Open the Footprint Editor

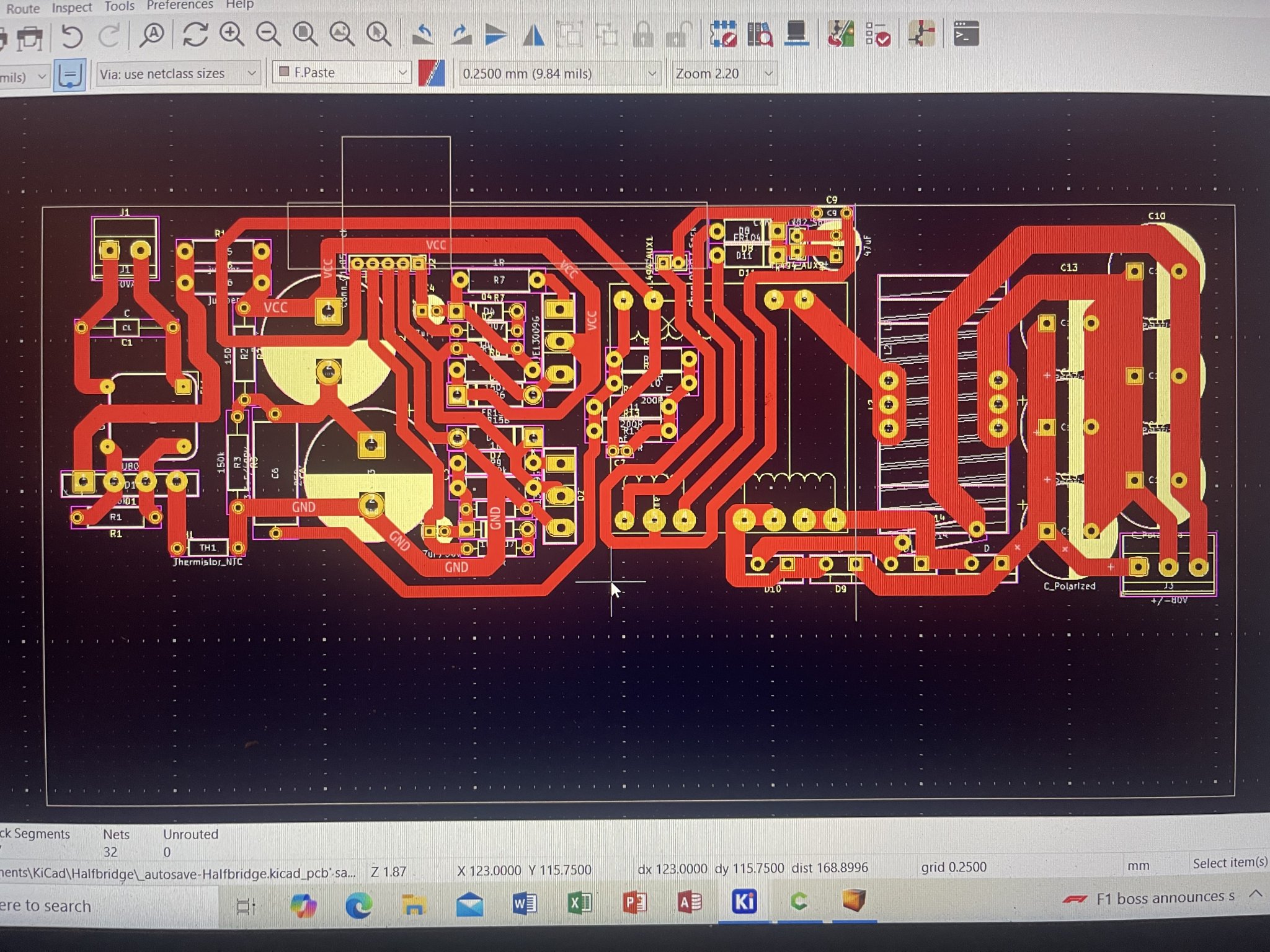click(723, 34)
